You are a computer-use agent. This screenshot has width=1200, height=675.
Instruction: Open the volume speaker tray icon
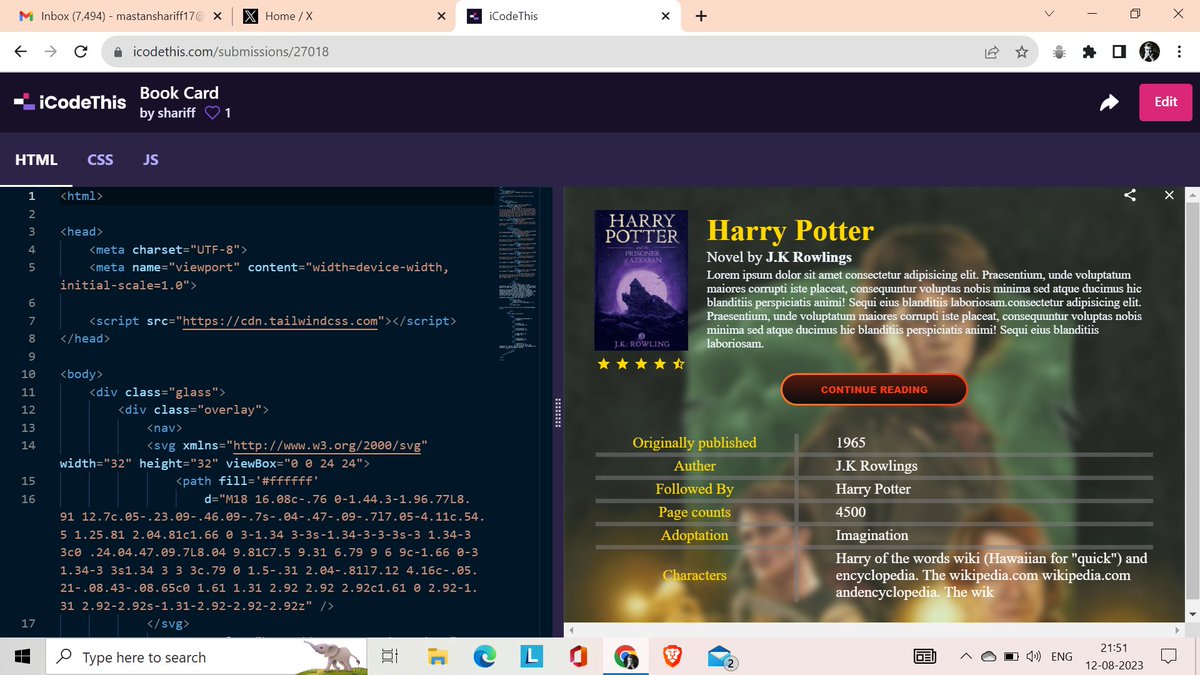[1033, 657]
